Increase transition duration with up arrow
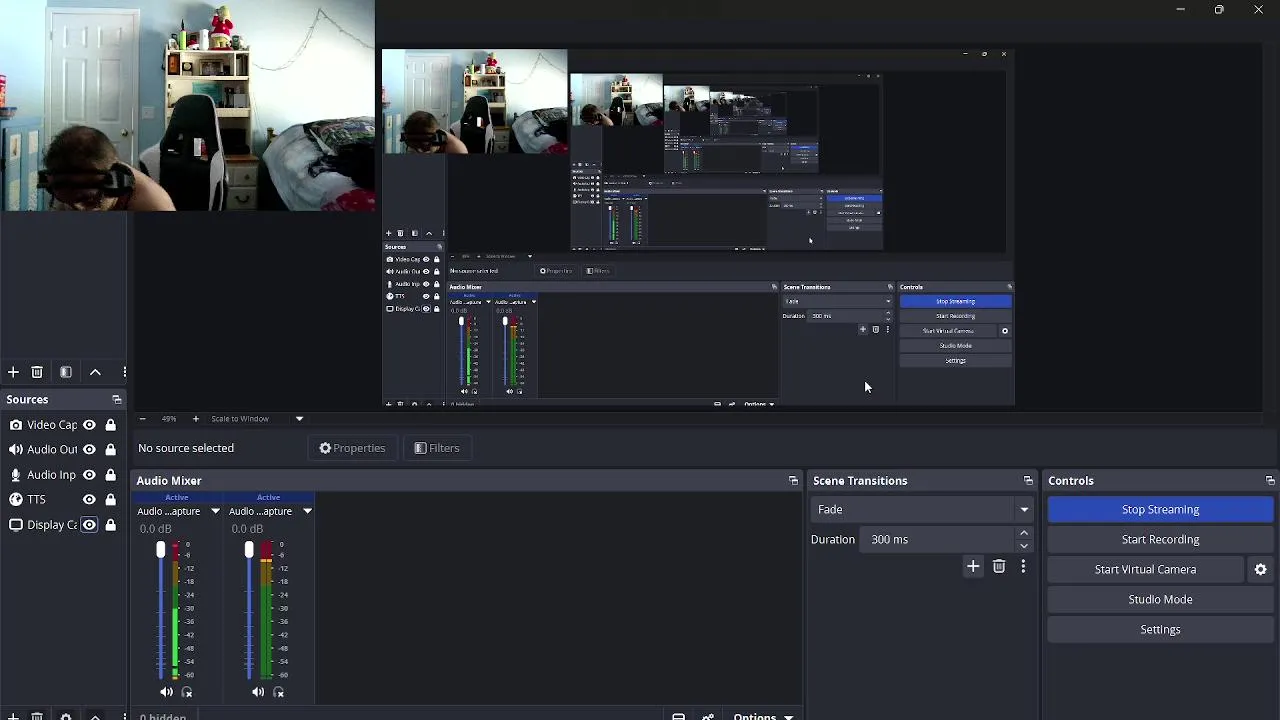This screenshot has width=1280, height=720. click(x=1023, y=533)
